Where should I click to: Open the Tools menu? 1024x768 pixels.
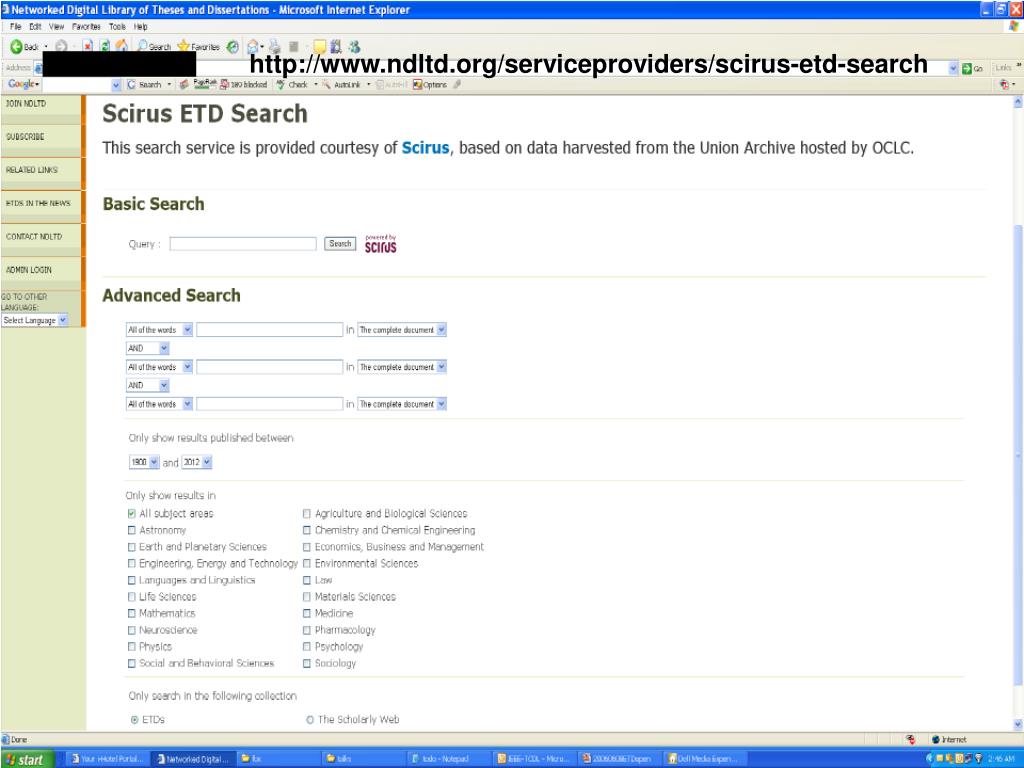pos(118,27)
